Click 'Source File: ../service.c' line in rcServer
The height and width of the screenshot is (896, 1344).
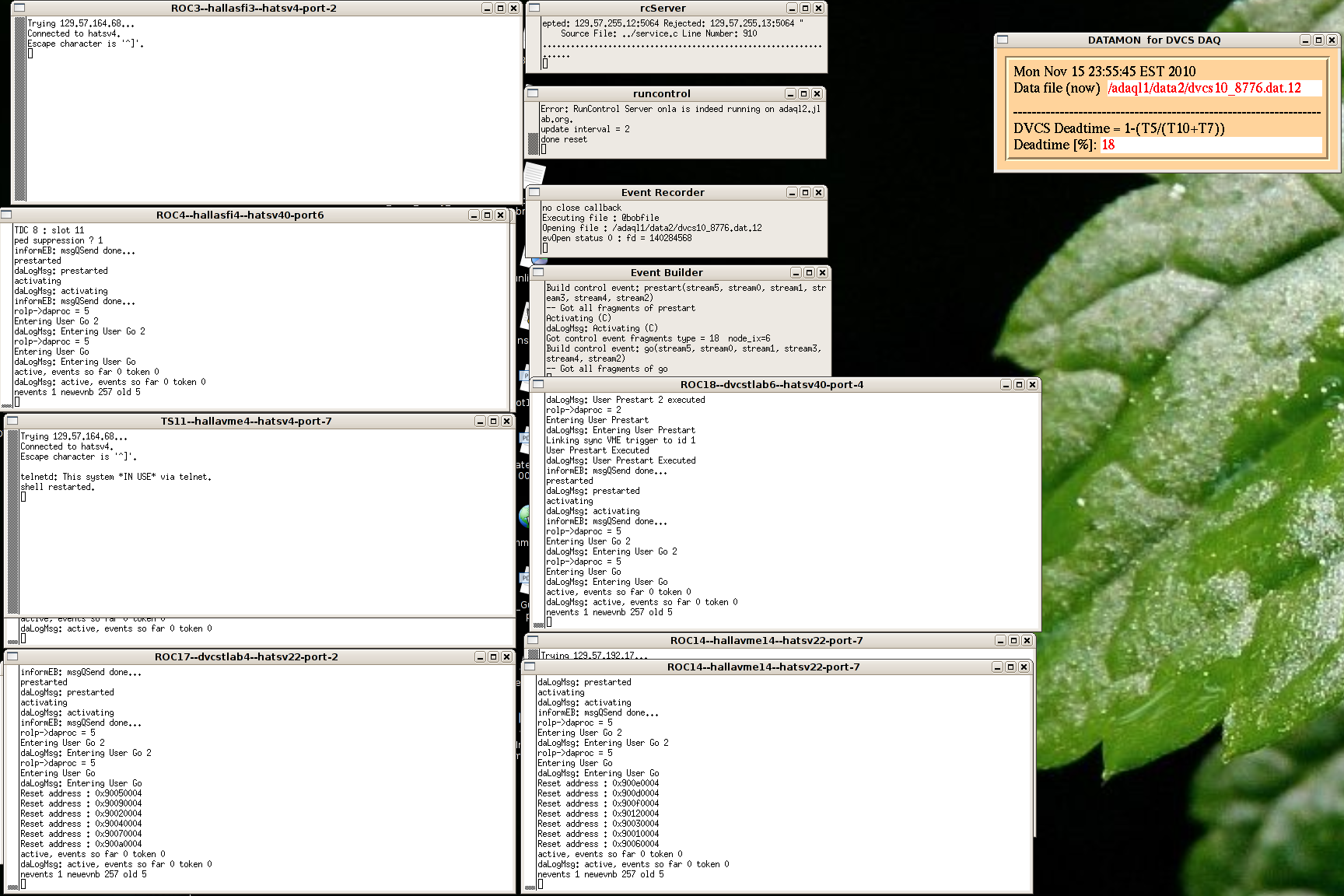[x=659, y=33]
